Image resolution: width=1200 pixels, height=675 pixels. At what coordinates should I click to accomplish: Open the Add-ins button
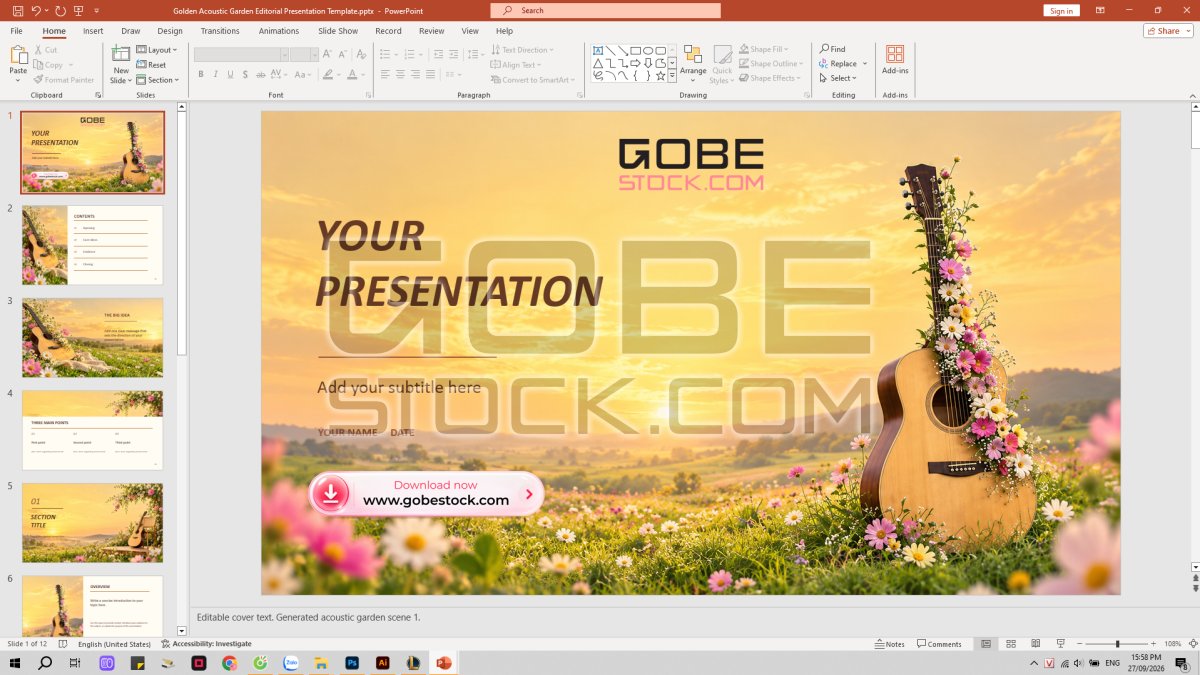point(895,60)
